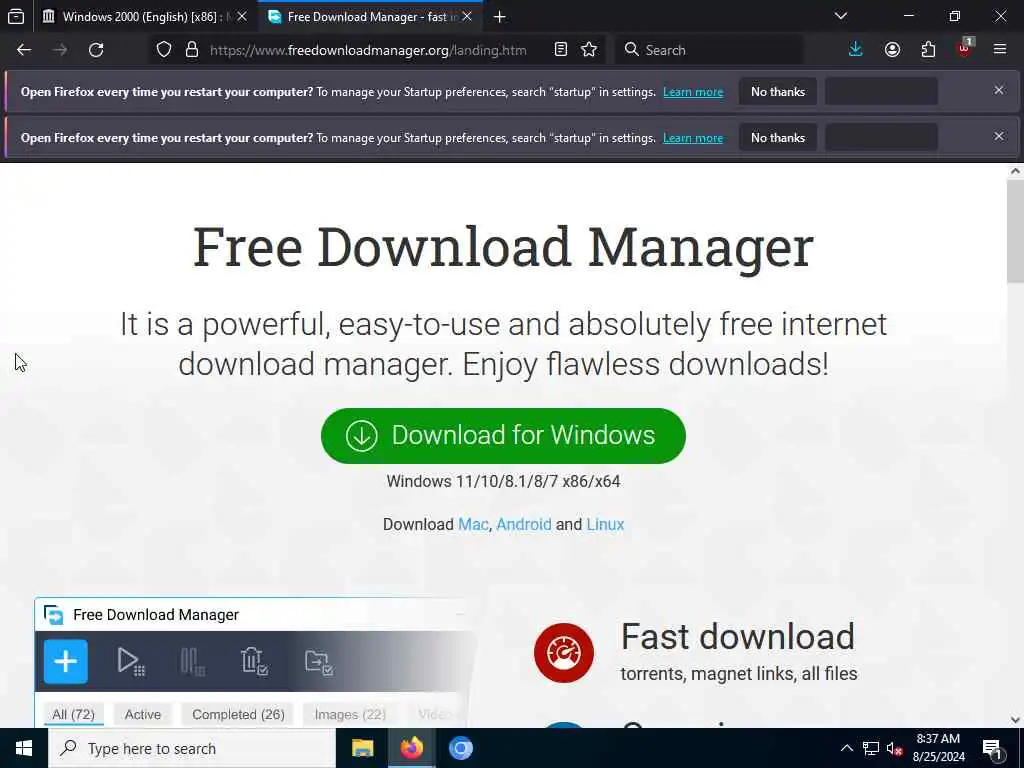This screenshot has height=768, width=1024.
Task: Show hidden system tray icons
Action: (846, 748)
